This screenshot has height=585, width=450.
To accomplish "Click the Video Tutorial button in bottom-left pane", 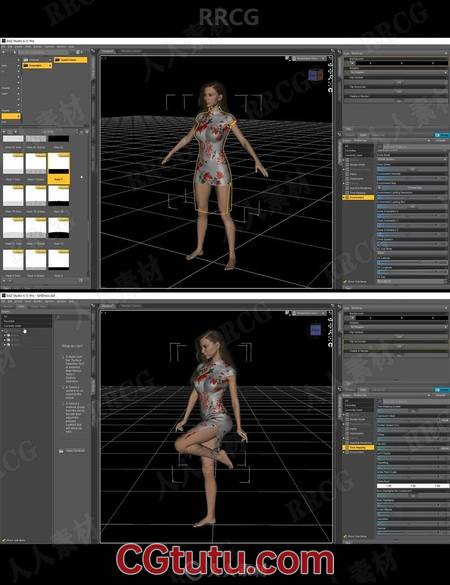I will (75, 451).
